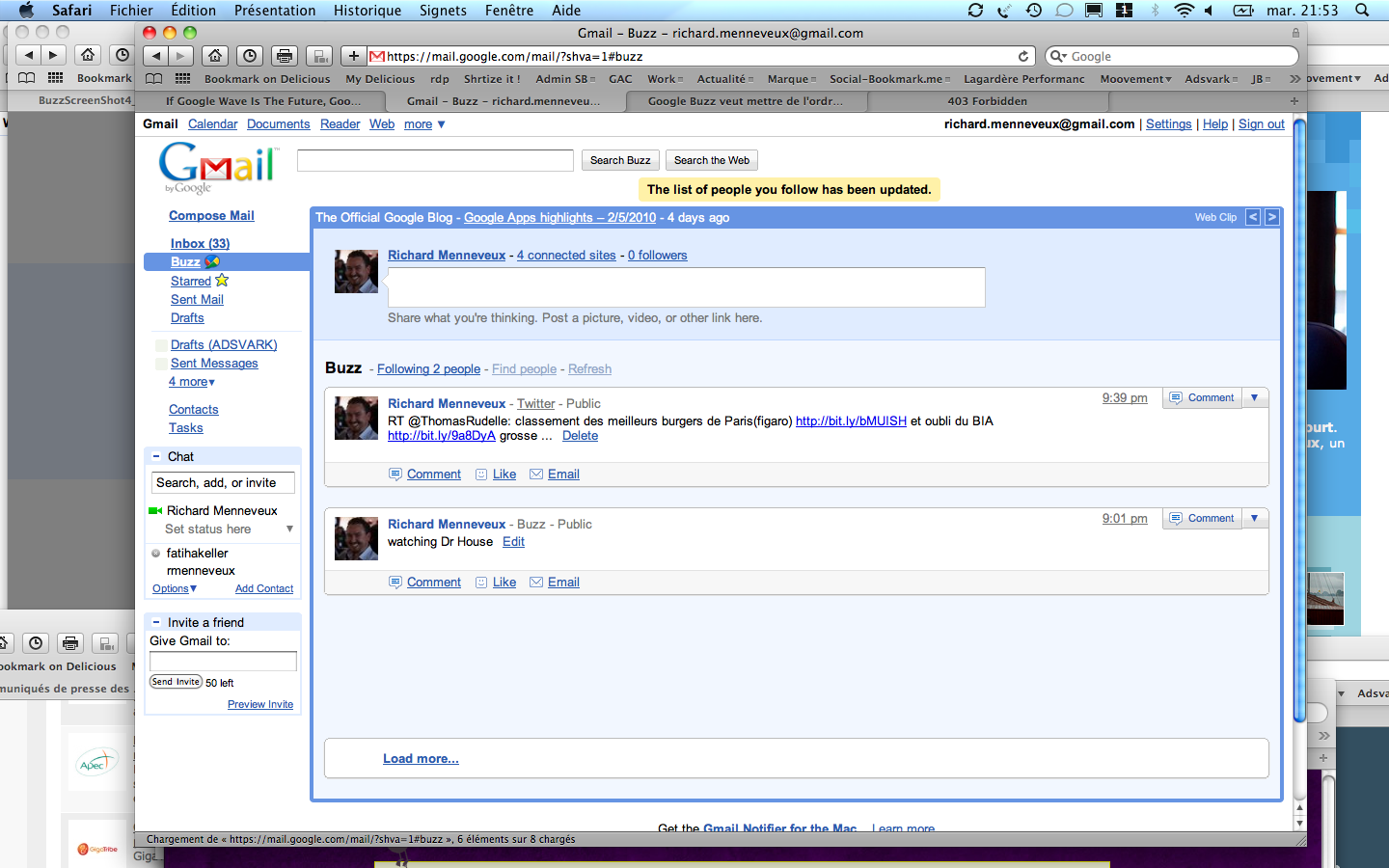
Task: Collapse the Chat panel
Action: [x=156, y=456]
